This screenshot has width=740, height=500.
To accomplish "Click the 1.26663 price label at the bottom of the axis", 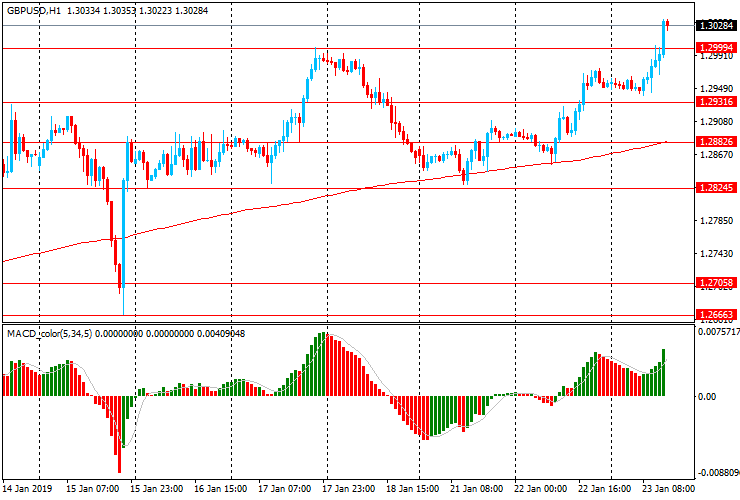I will point(717,315).
